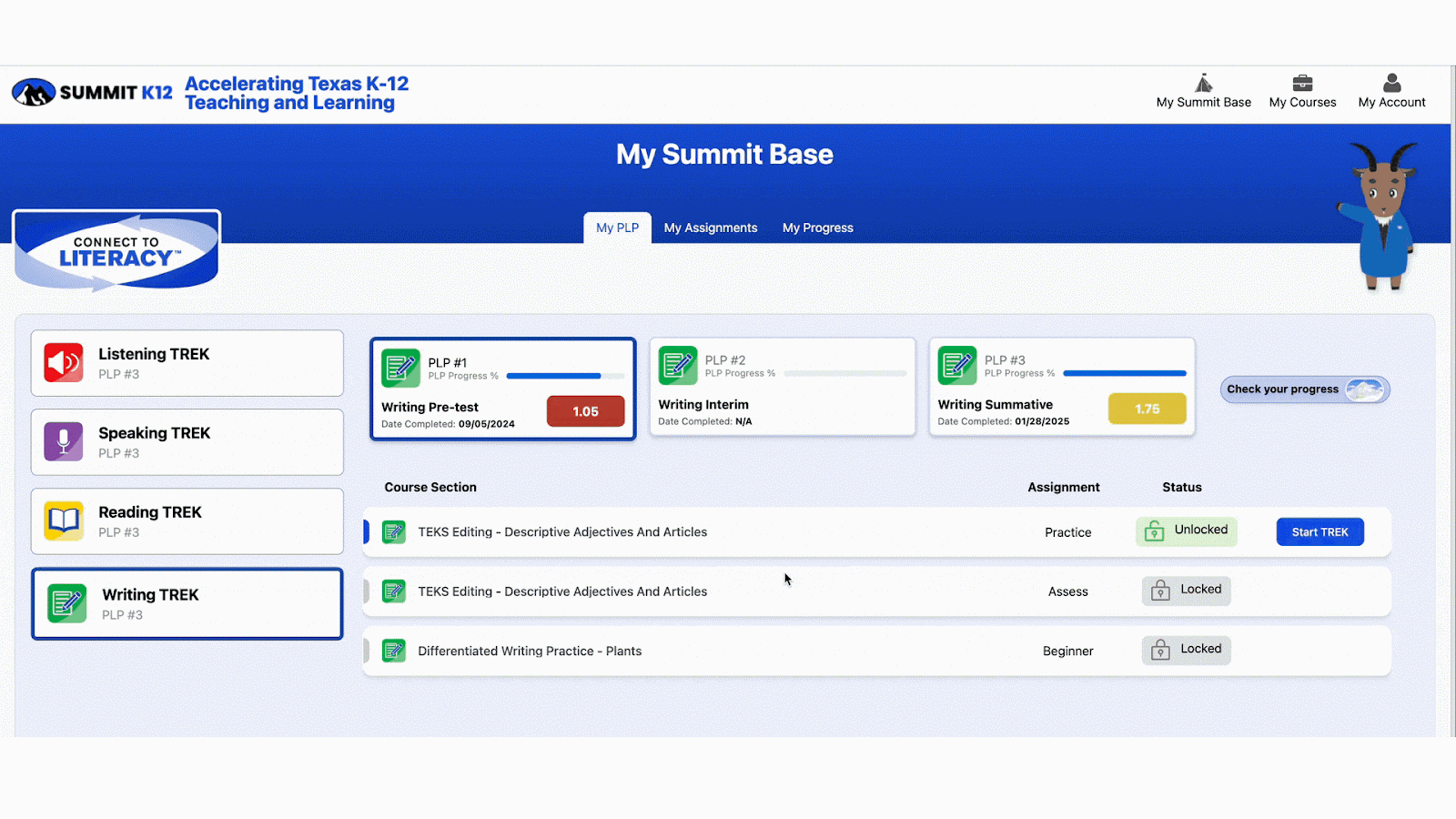Open My Courses from top navigation
The height and width of the screenshot is (819, 1456).
[1302, 92]
